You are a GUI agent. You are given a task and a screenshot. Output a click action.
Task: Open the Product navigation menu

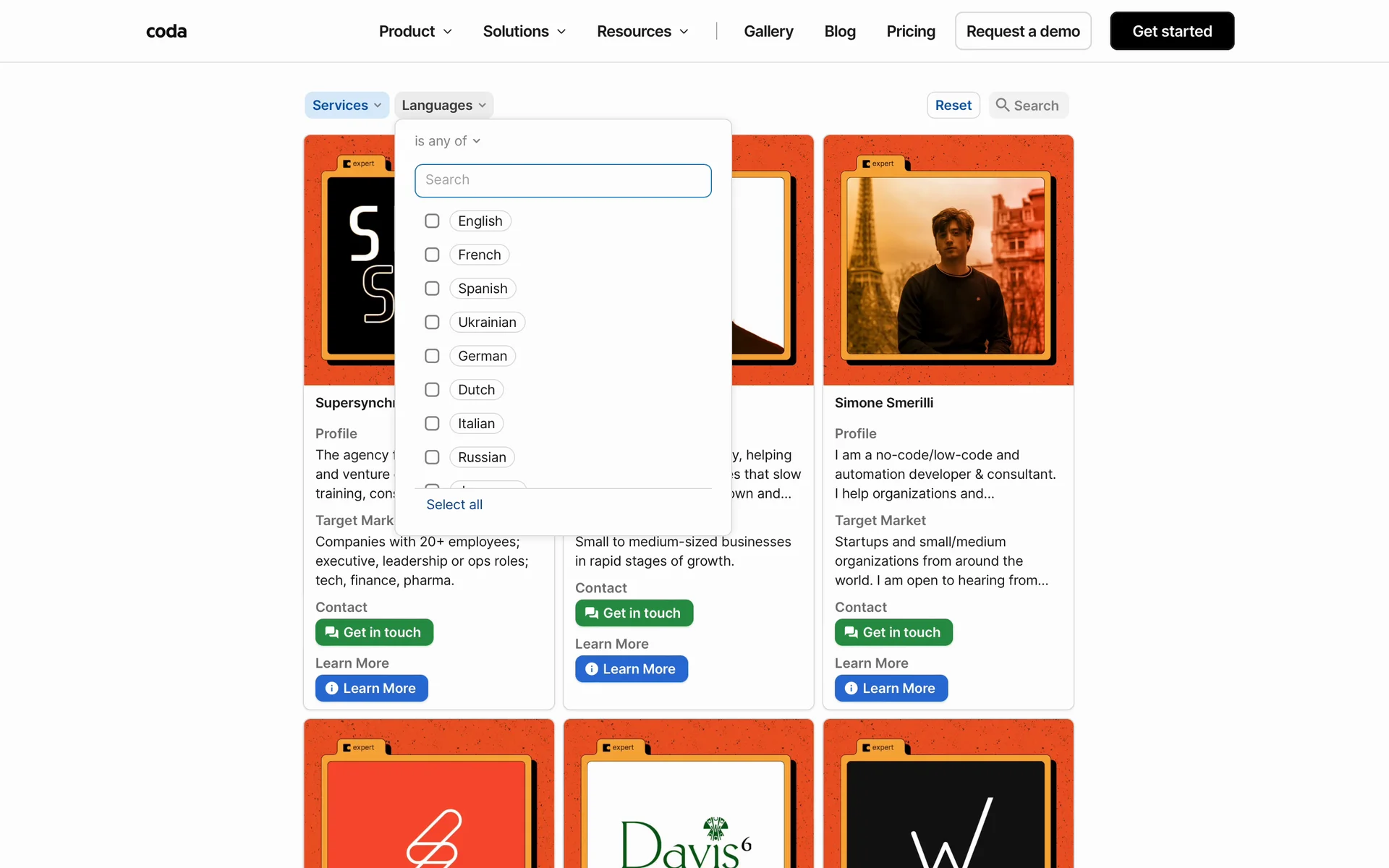[415, 31]
